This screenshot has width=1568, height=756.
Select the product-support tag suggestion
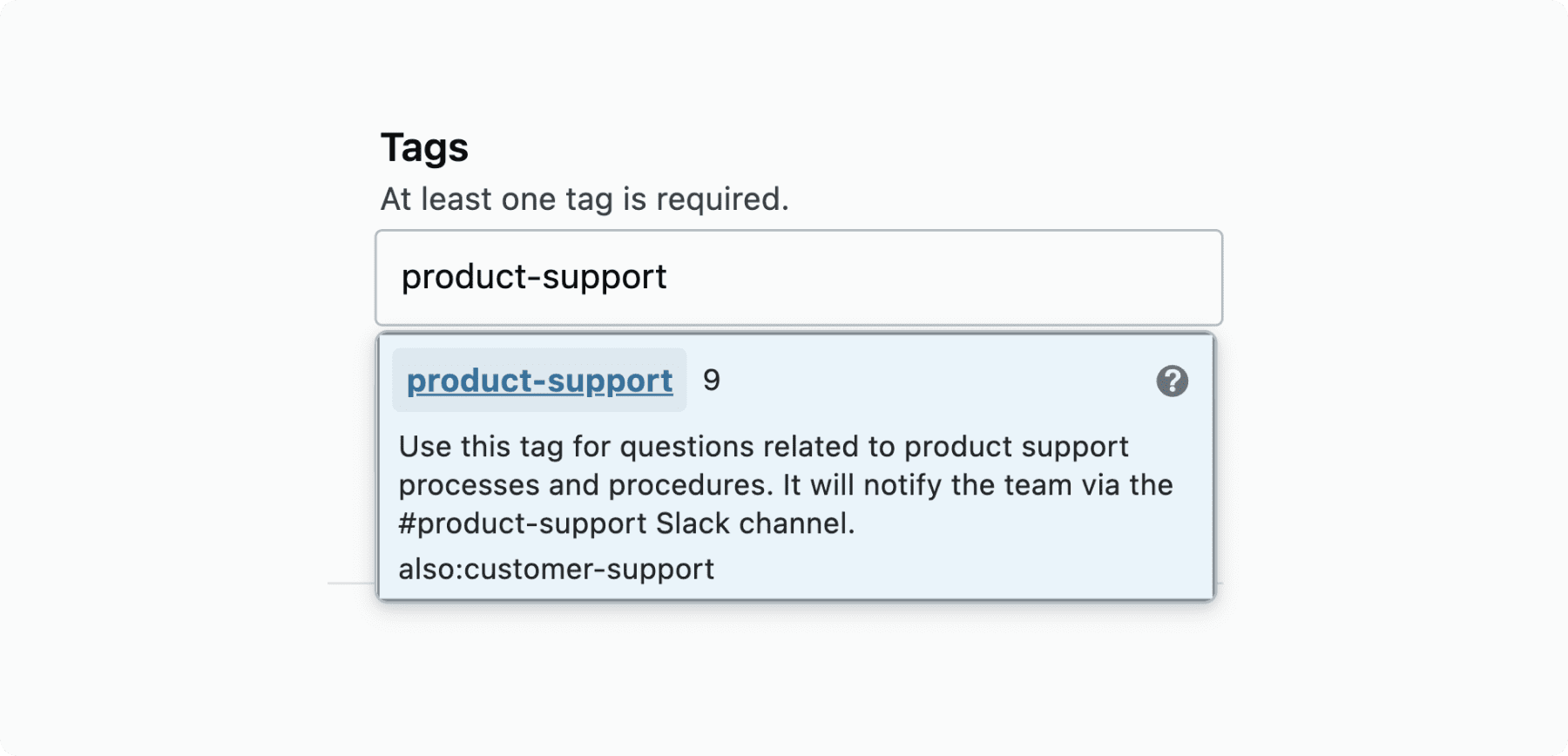(539, 381)
